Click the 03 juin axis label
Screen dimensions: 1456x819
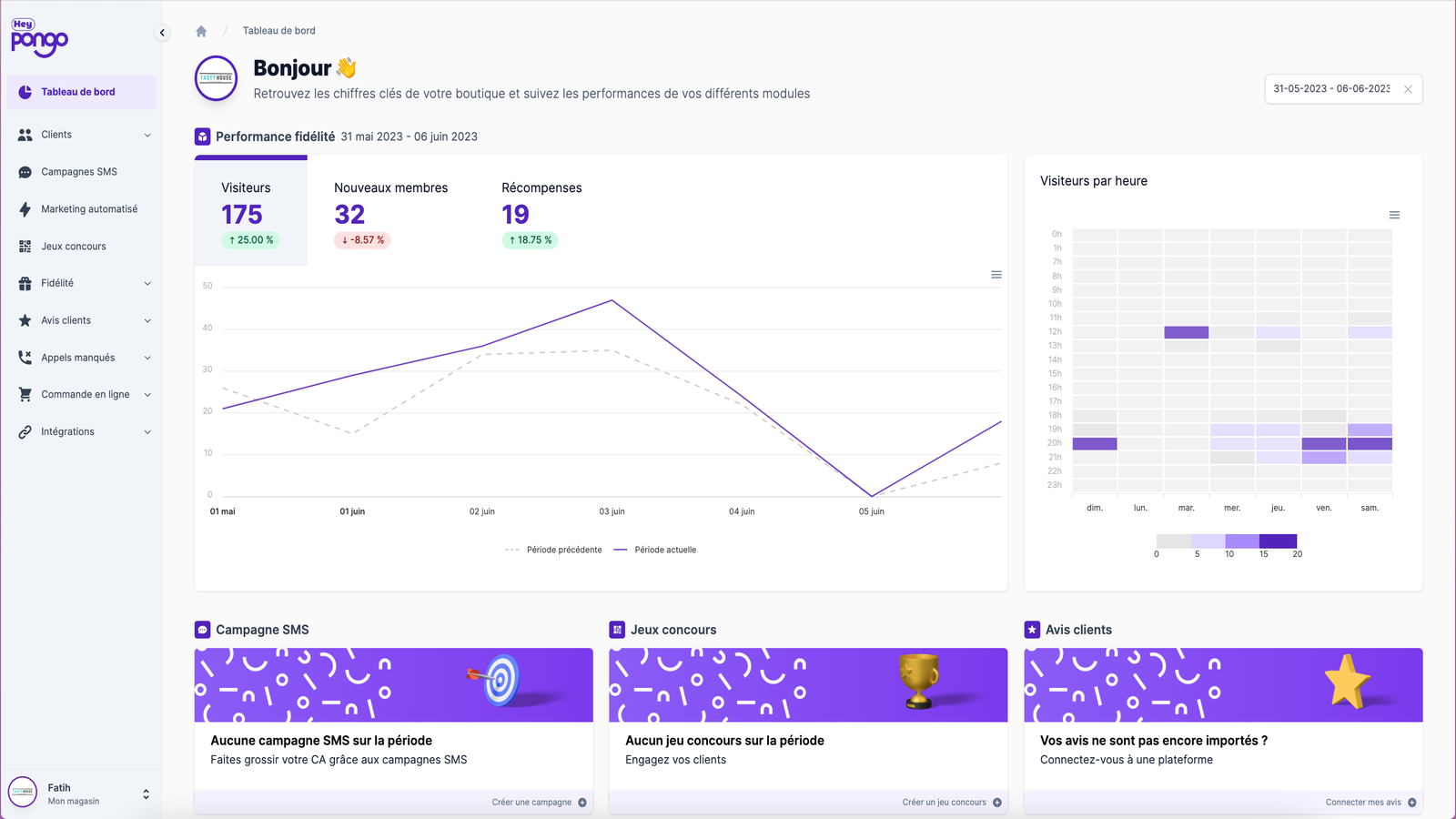click(x=612, y=511)
